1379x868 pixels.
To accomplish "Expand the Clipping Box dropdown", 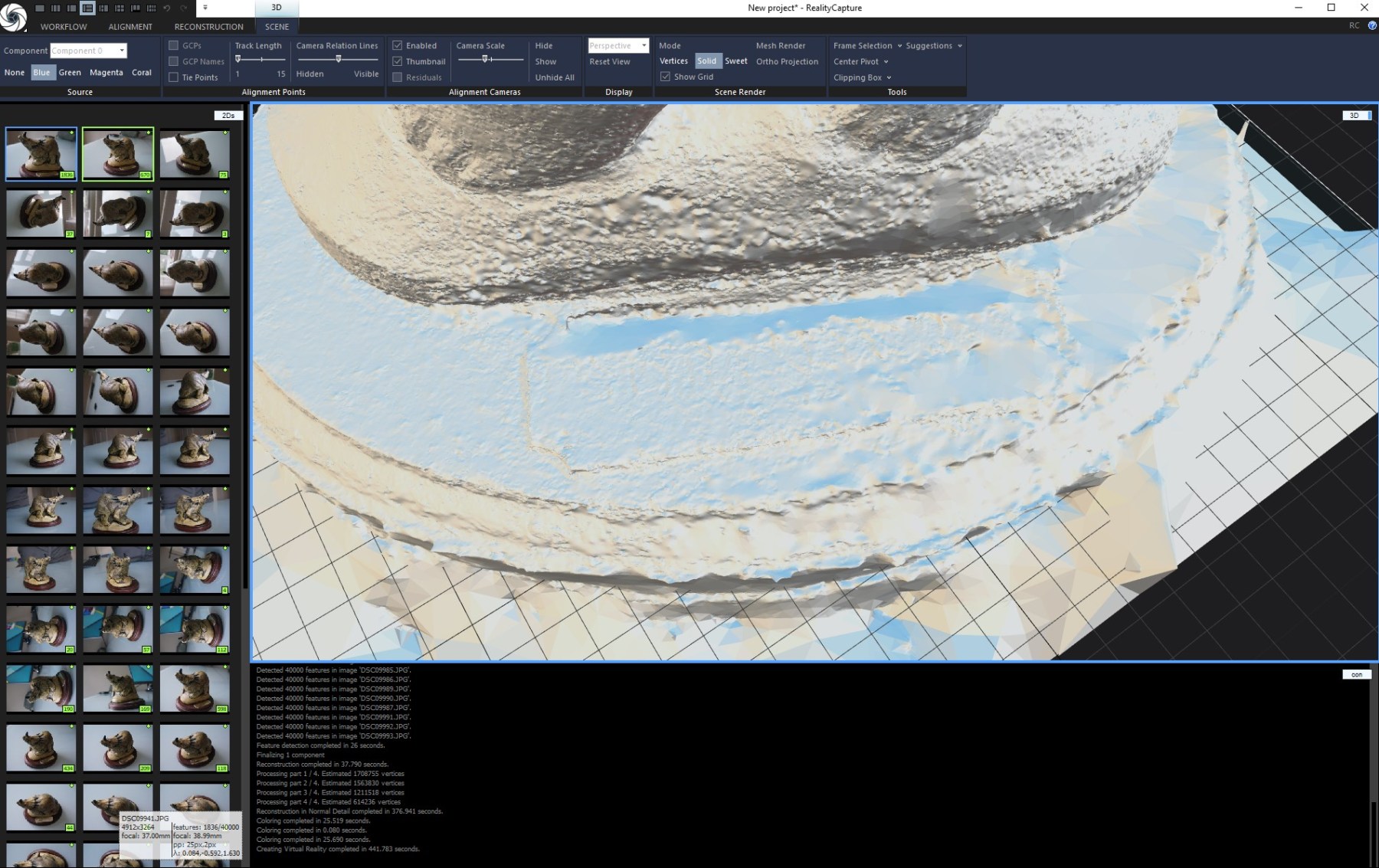I will [x=889, y=77].
